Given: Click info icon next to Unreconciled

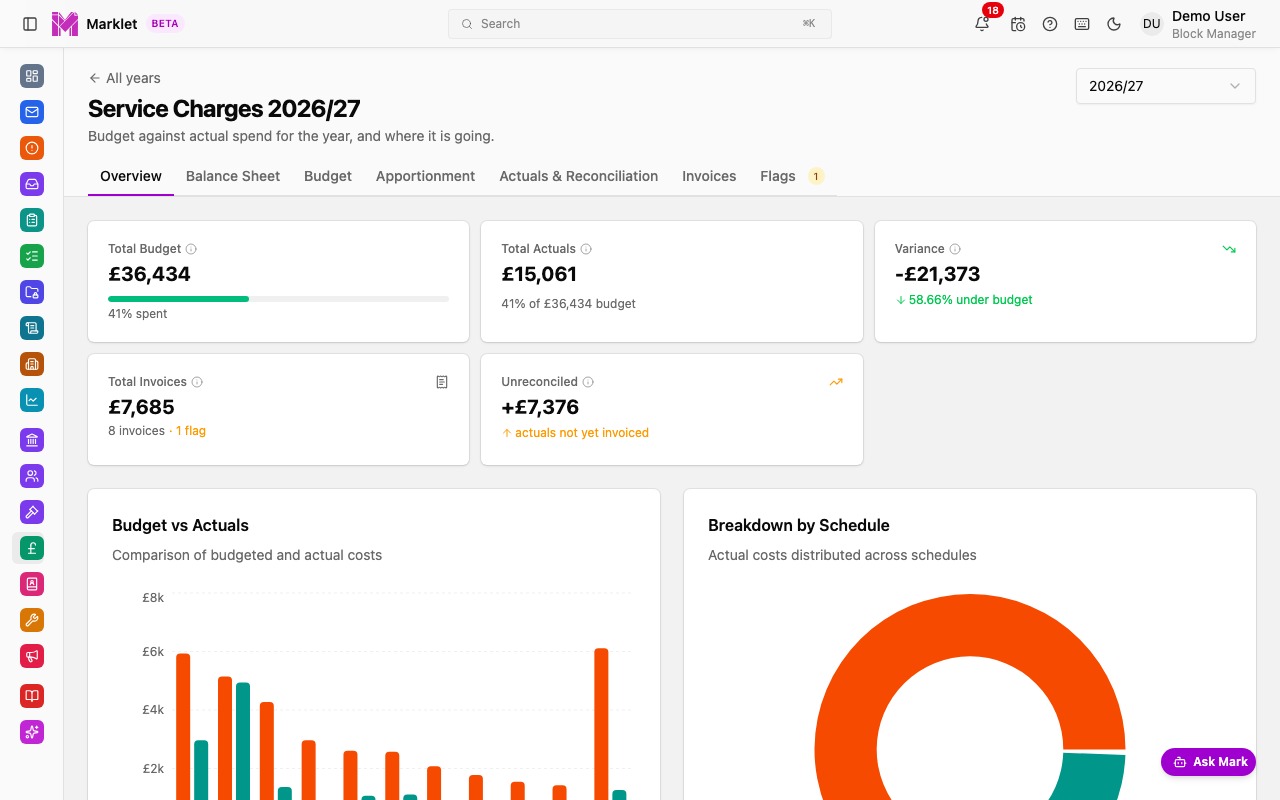Looking at the screenshot, I should (x=588, y=382).
